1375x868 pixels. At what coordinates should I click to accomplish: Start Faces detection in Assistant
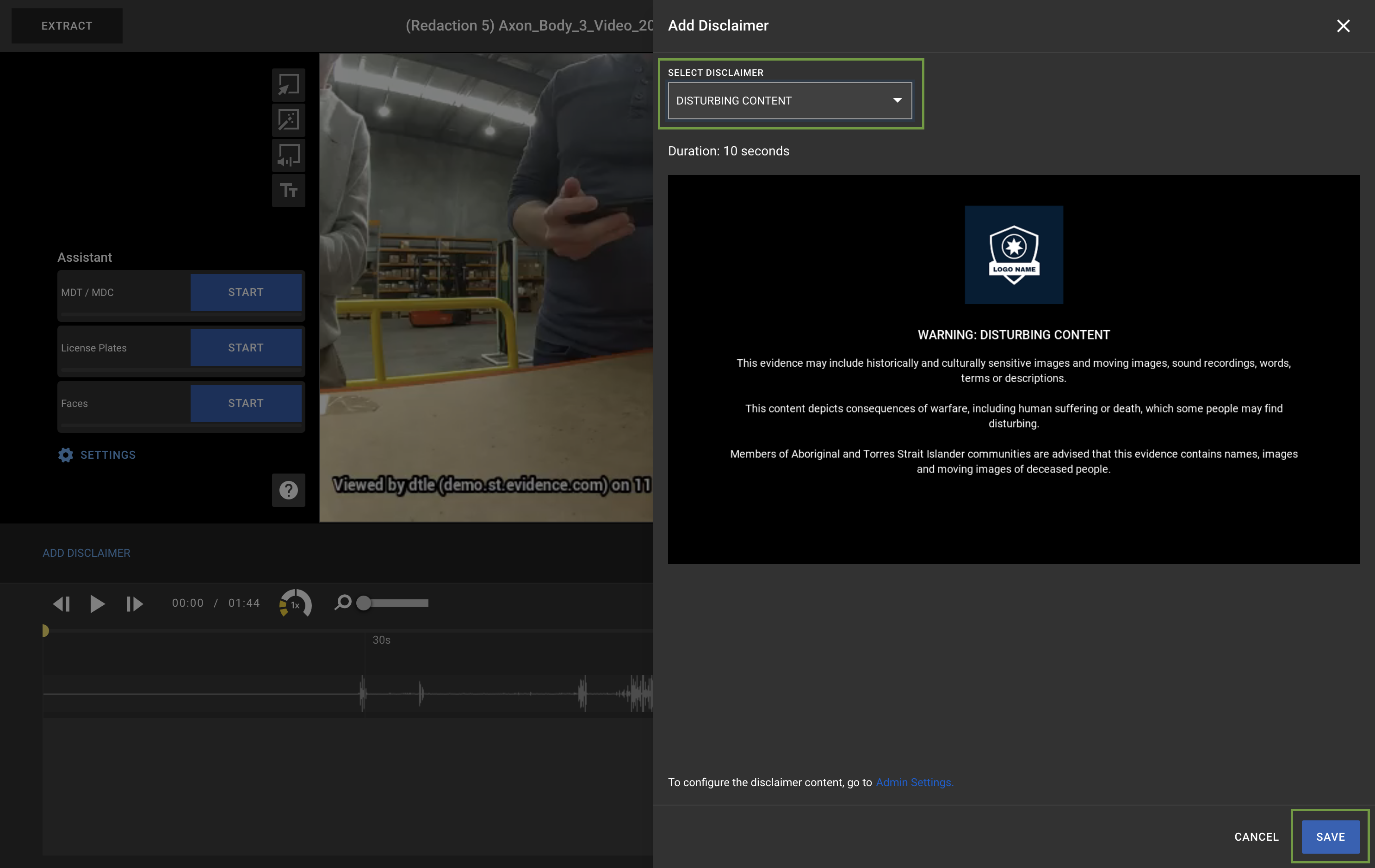coord(245,403)
